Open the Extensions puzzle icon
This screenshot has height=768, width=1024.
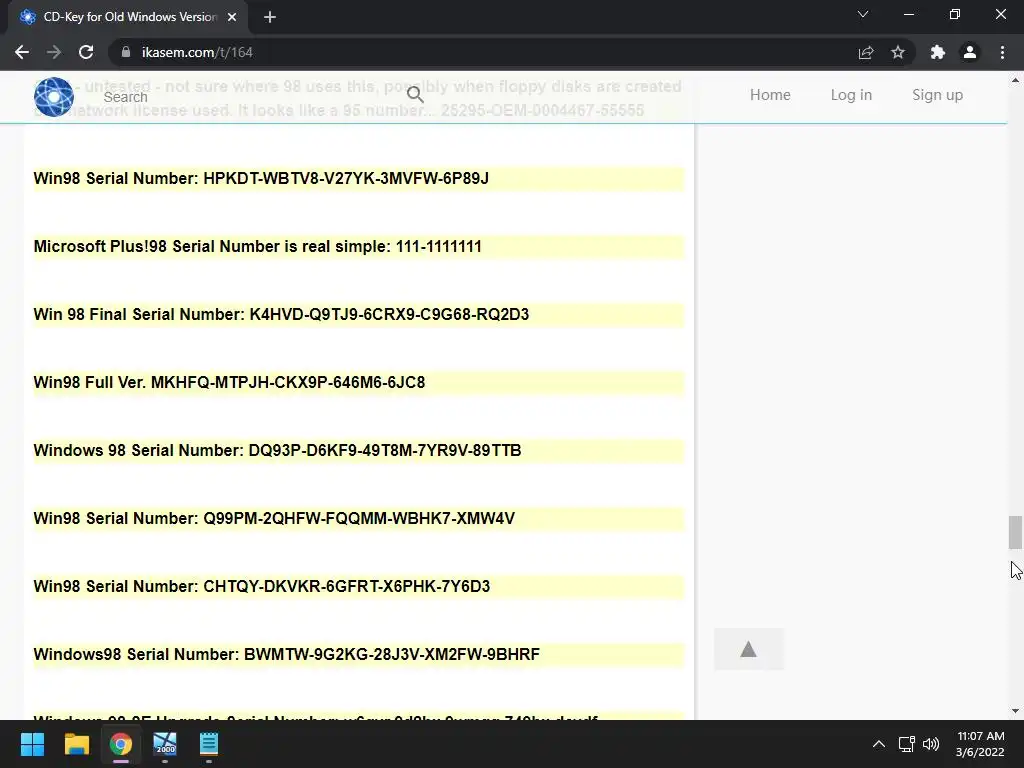tap(938, 52)
